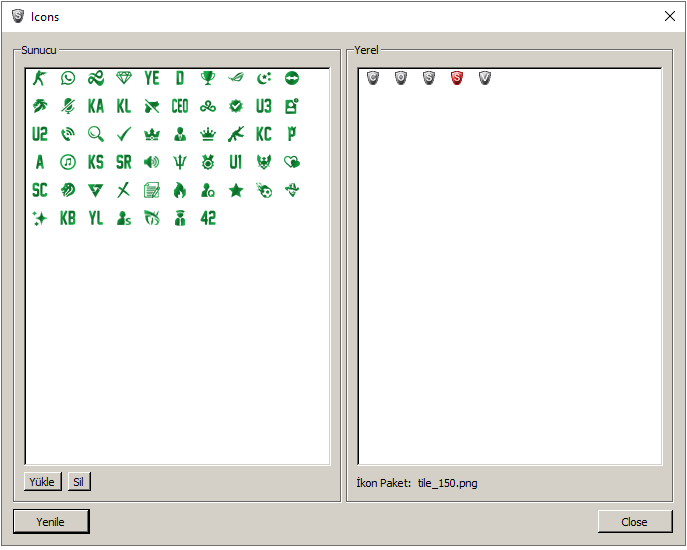The width and height of the screenshot is (687, 550).
Task: Select the solid star icon
Action: pos(236,191)
